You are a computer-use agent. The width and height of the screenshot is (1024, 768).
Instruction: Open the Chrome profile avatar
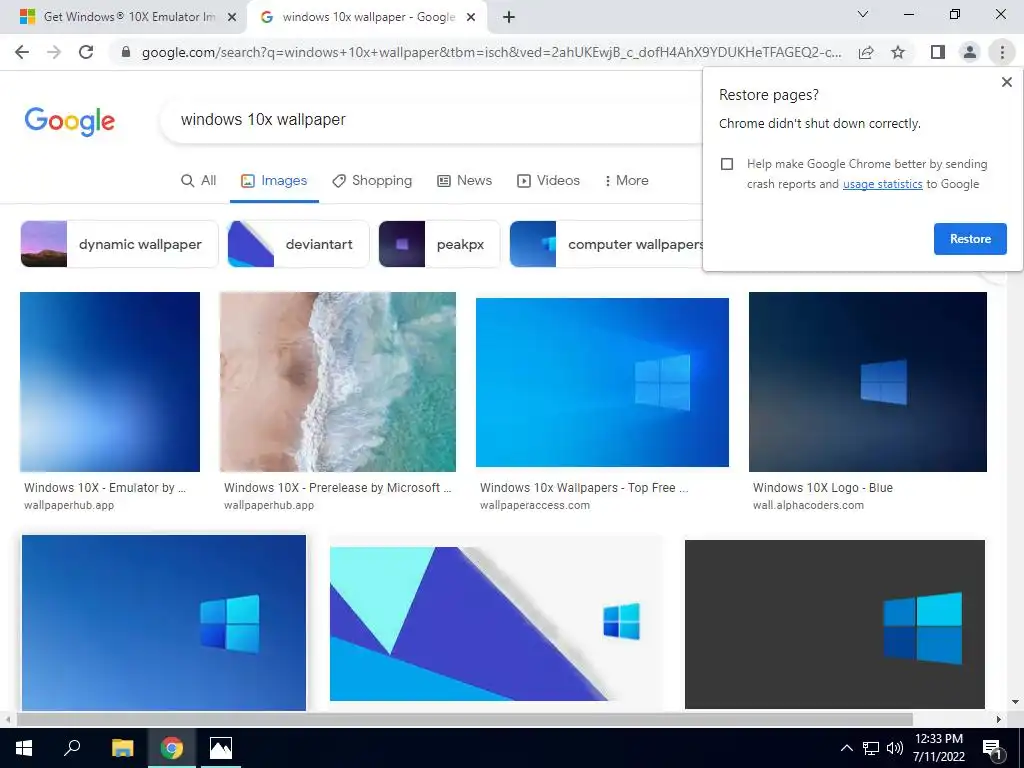(x=970, y=52)
